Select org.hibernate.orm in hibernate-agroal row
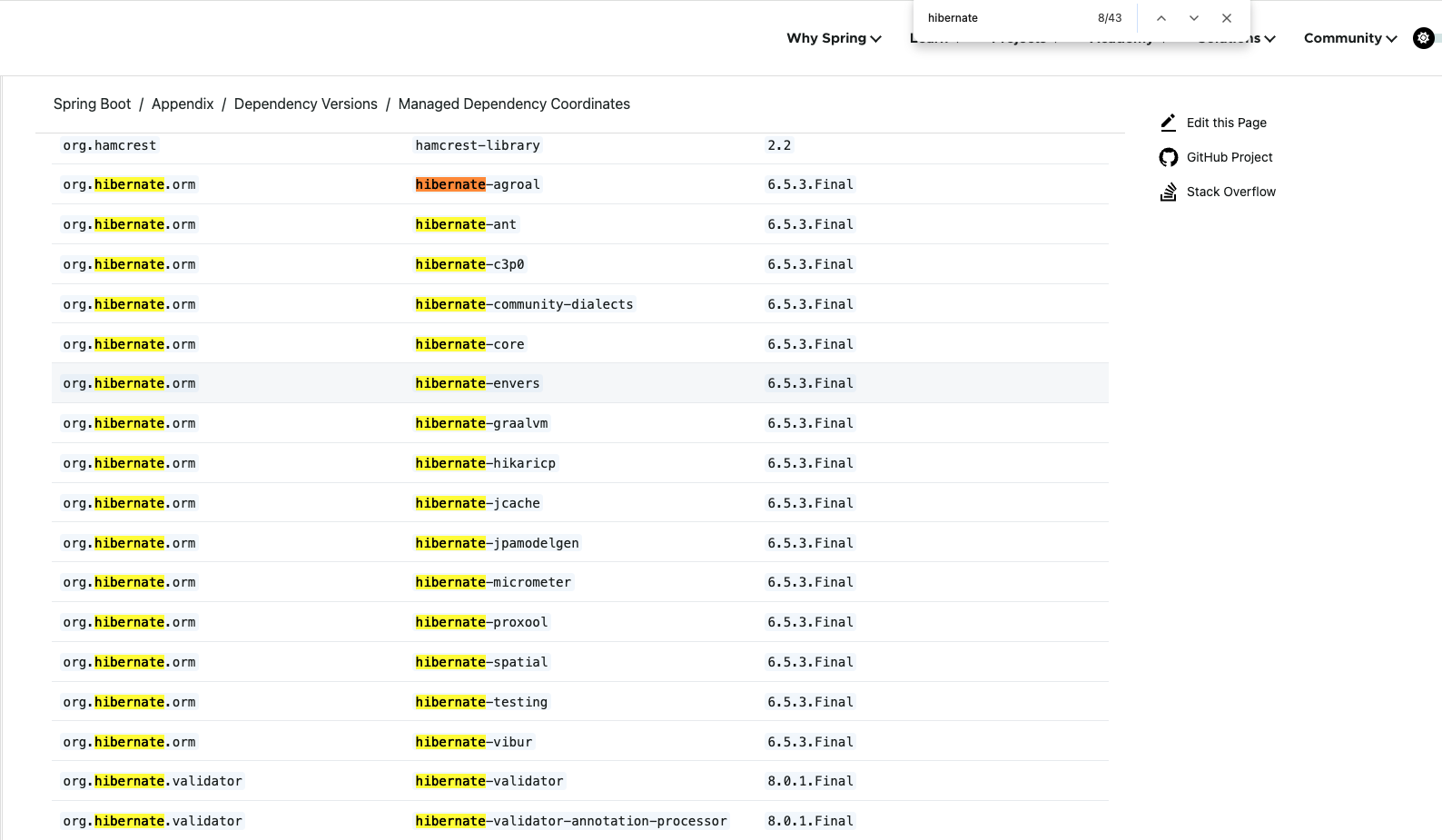1442x840 pixels. (129, 184)
